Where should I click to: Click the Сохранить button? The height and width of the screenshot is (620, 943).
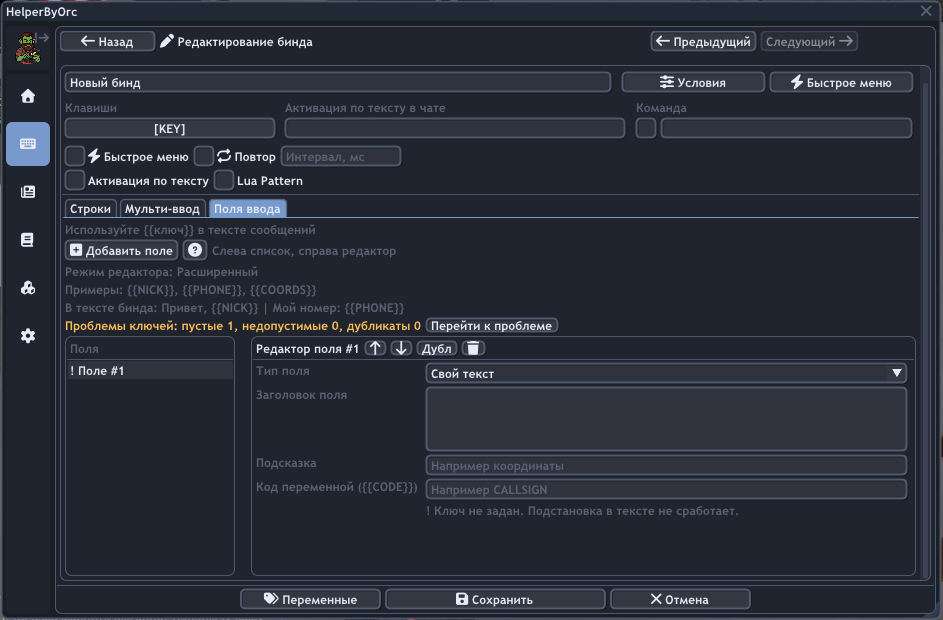tap(495, 599)
